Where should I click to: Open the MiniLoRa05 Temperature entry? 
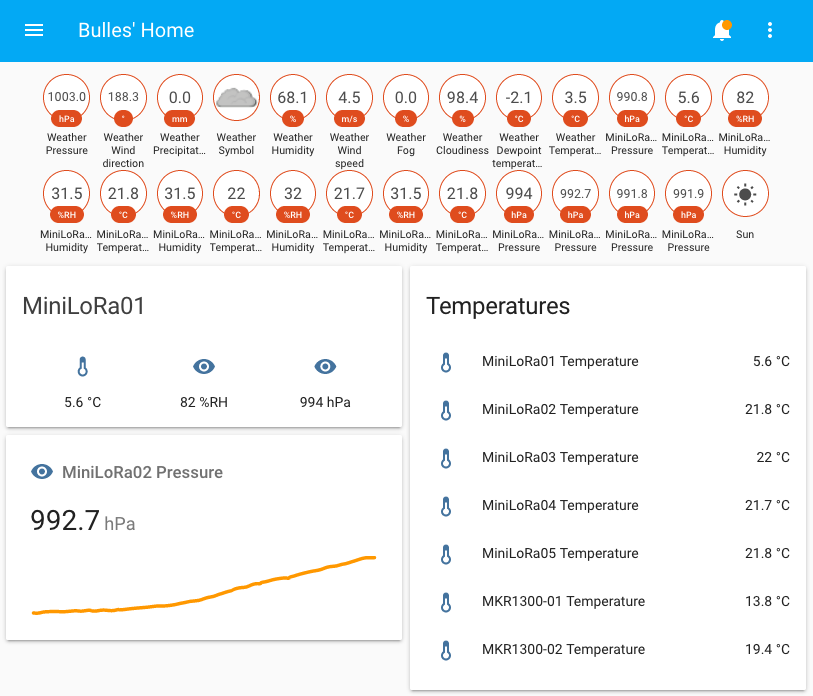[608, 554]
